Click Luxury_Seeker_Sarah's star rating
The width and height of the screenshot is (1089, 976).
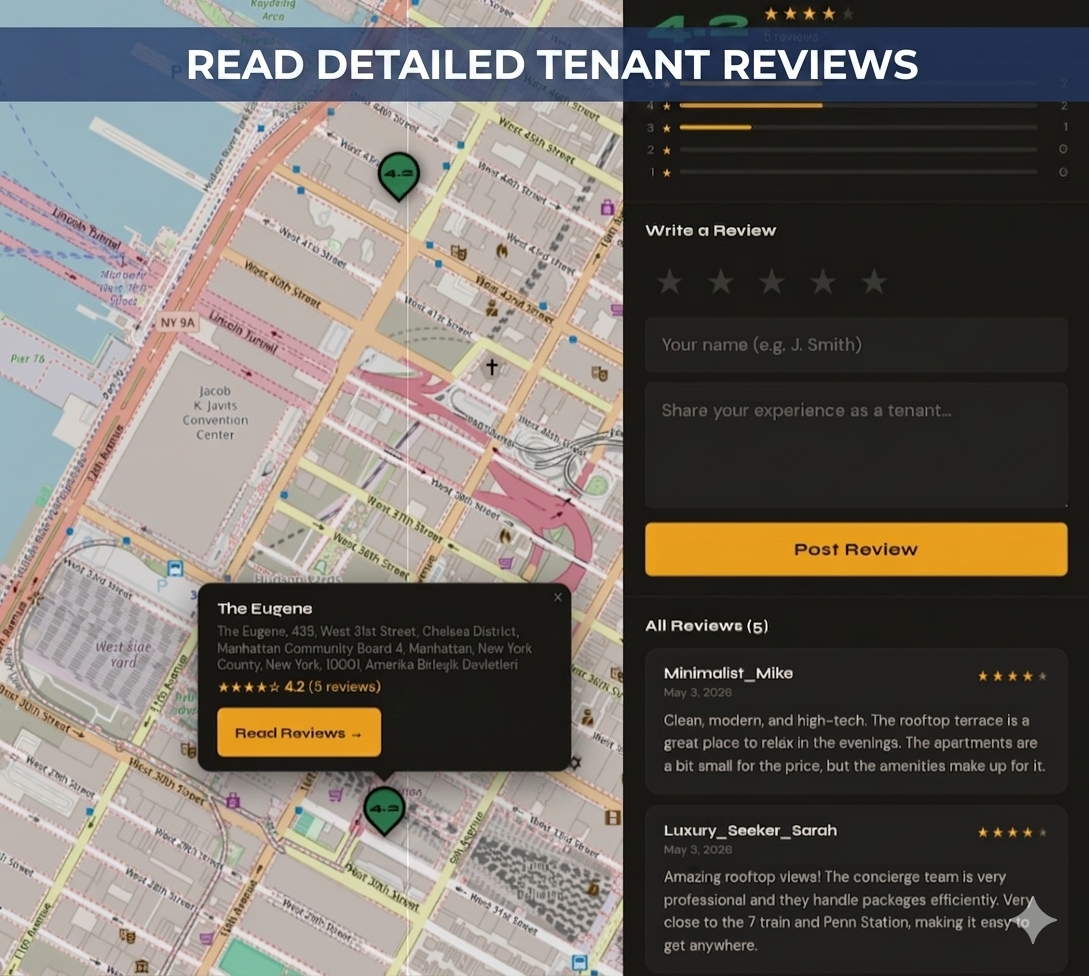point(1012,832)
